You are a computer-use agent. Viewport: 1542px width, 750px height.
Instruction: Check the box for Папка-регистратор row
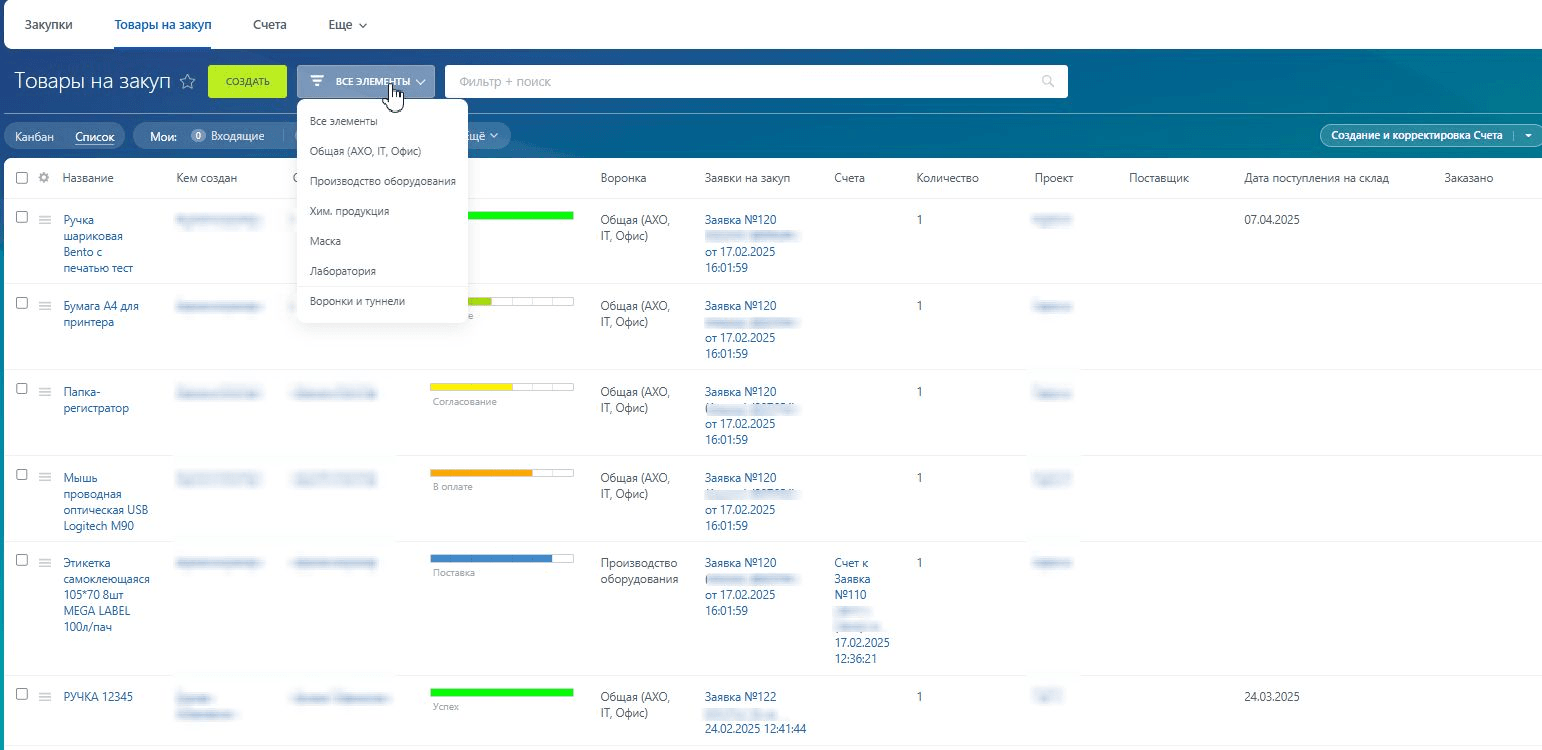click(x=22, y=389)
